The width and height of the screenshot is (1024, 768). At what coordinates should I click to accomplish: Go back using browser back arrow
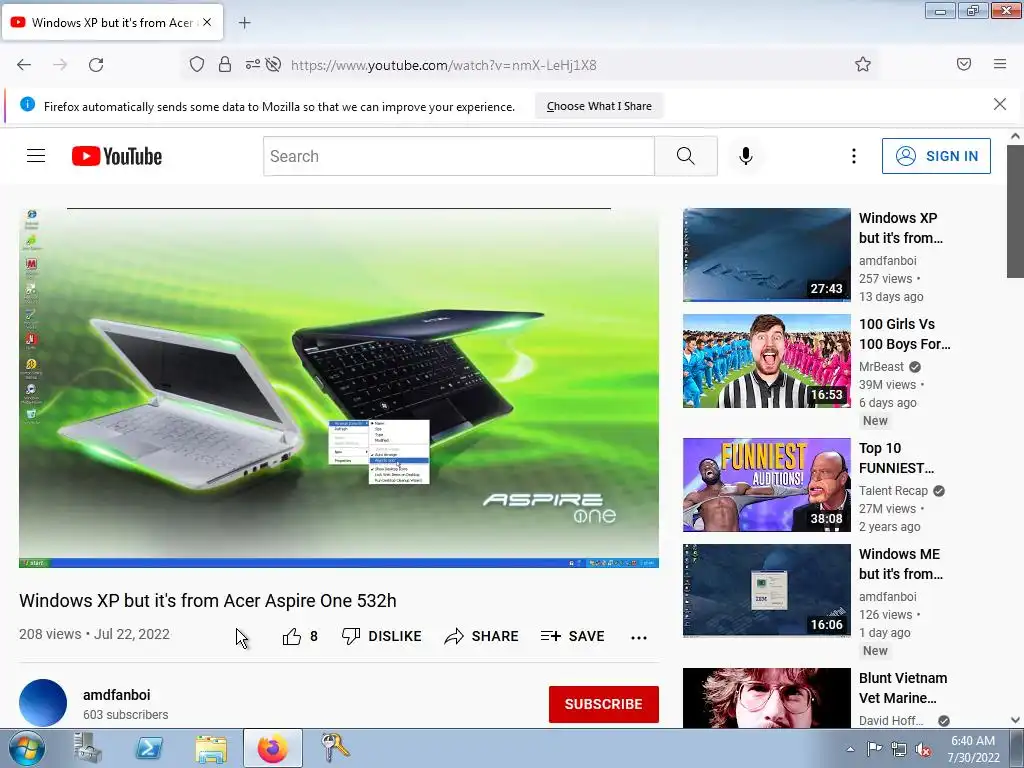tap(24, 65)
